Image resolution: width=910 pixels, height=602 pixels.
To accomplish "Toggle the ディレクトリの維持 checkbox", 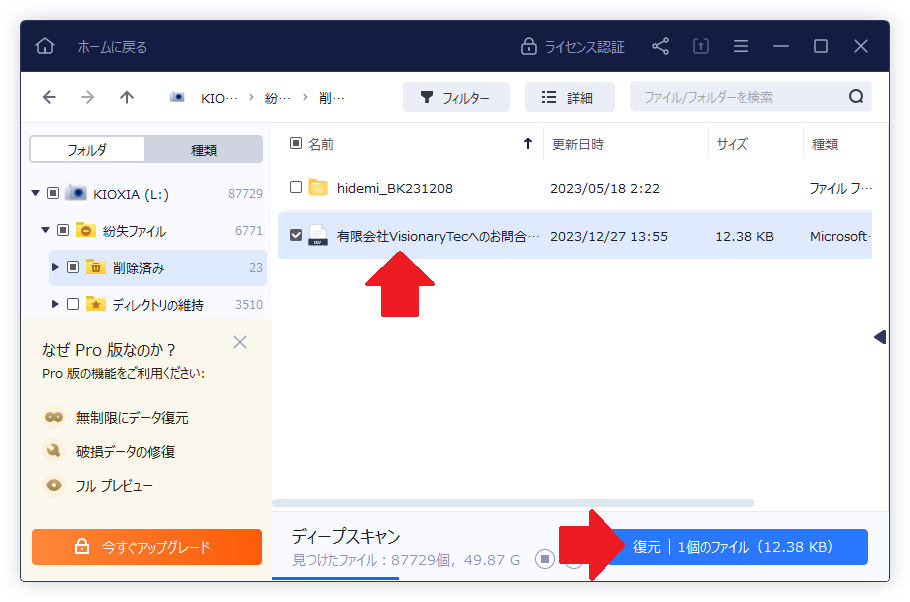I will coord(72,304).
